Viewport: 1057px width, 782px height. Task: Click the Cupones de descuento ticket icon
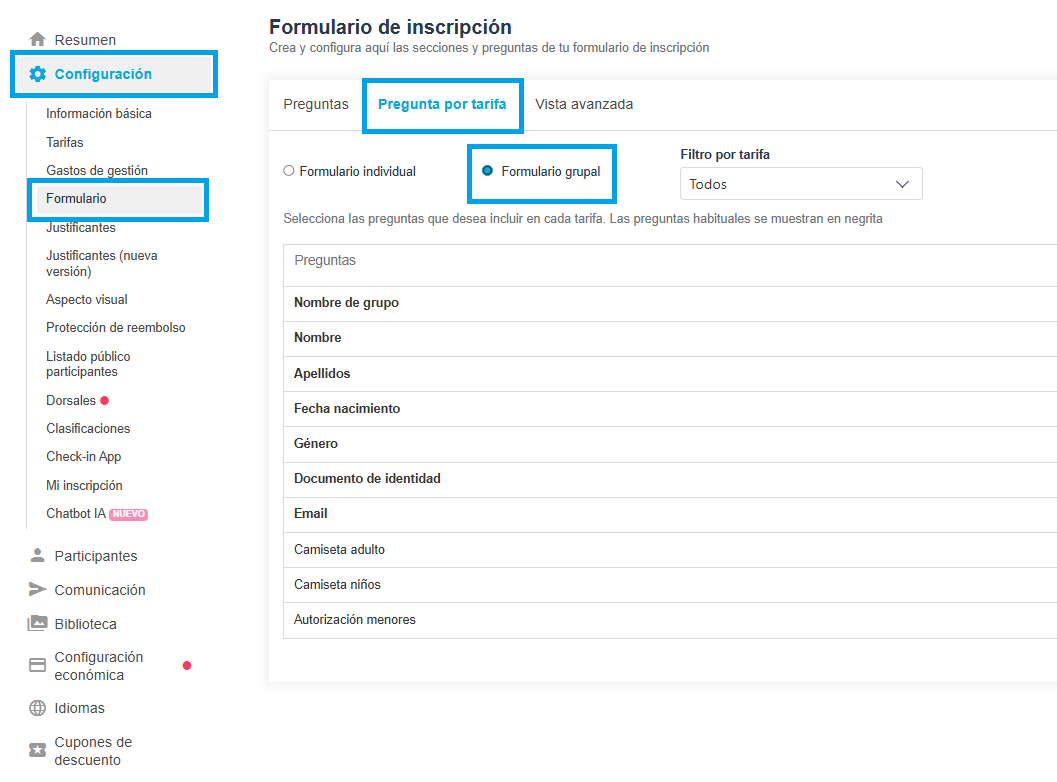pos(38,751)
